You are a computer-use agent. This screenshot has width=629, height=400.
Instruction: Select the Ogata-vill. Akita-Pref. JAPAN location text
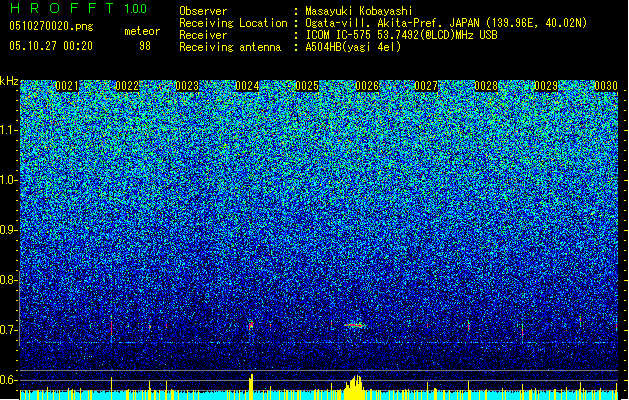(446, 23)
